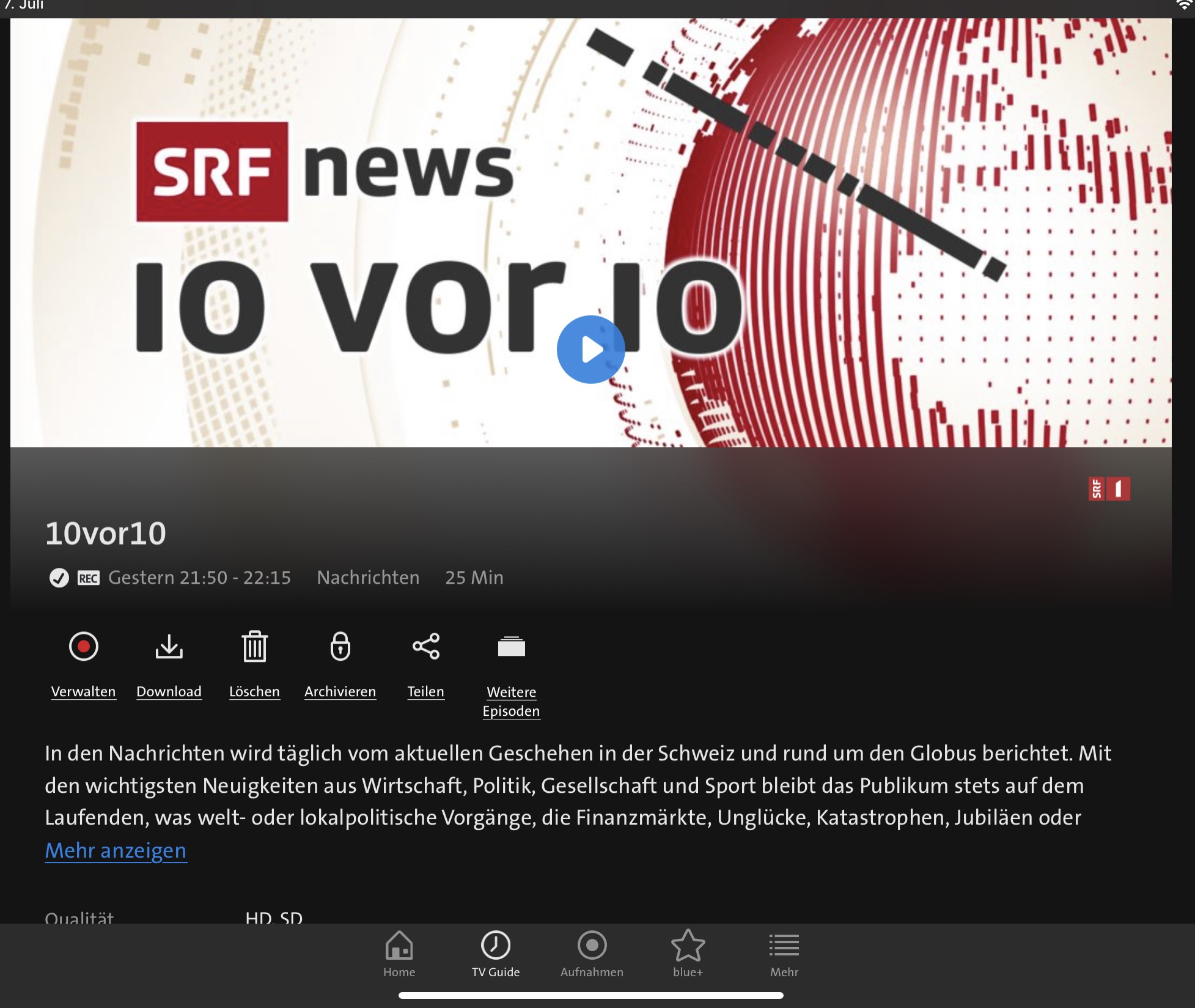Tap the recorded checkmark status icon
The width and height of the screenshot is (1195, 1008).
[x=59, y=578]
